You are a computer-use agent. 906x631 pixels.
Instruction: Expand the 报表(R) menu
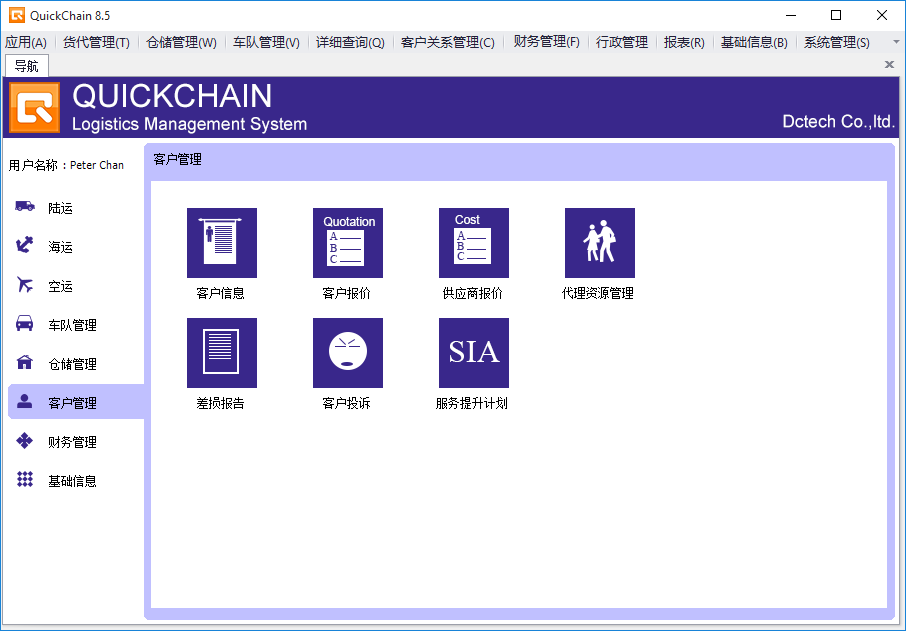684,42
